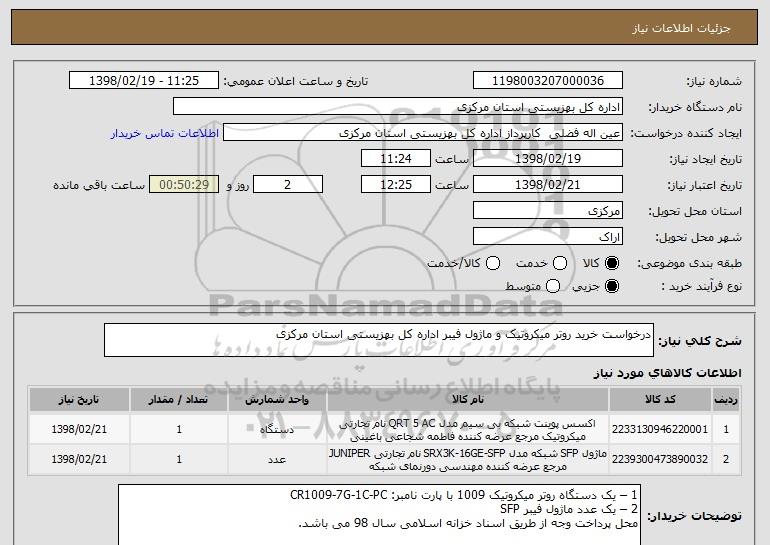The width and height of the screenshot is (770, 545).
Task: Click the QRT 5 AC access point item name
Action: point(468,430)
